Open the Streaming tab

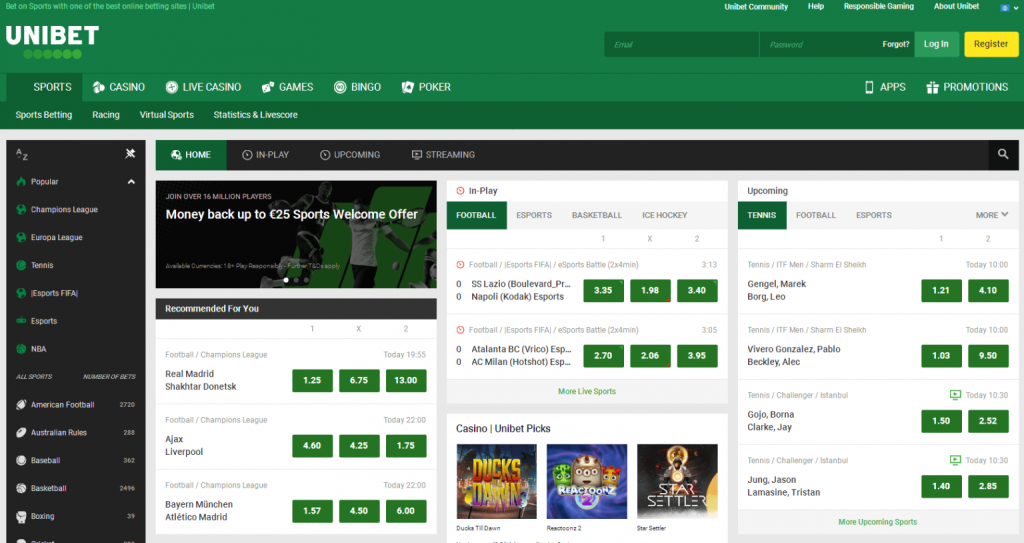pyautogui.click(x=443, y=155)
